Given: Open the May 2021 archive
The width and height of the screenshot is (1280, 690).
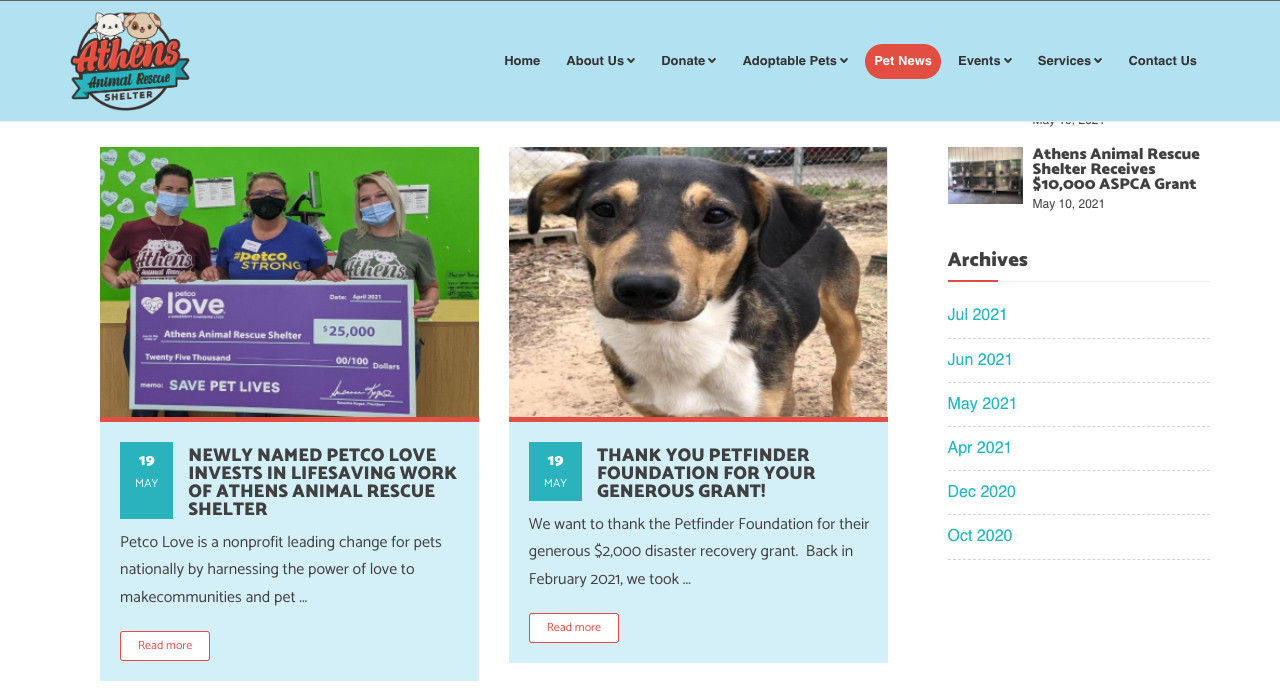Looking at the screenshot, I should [982, 404].
